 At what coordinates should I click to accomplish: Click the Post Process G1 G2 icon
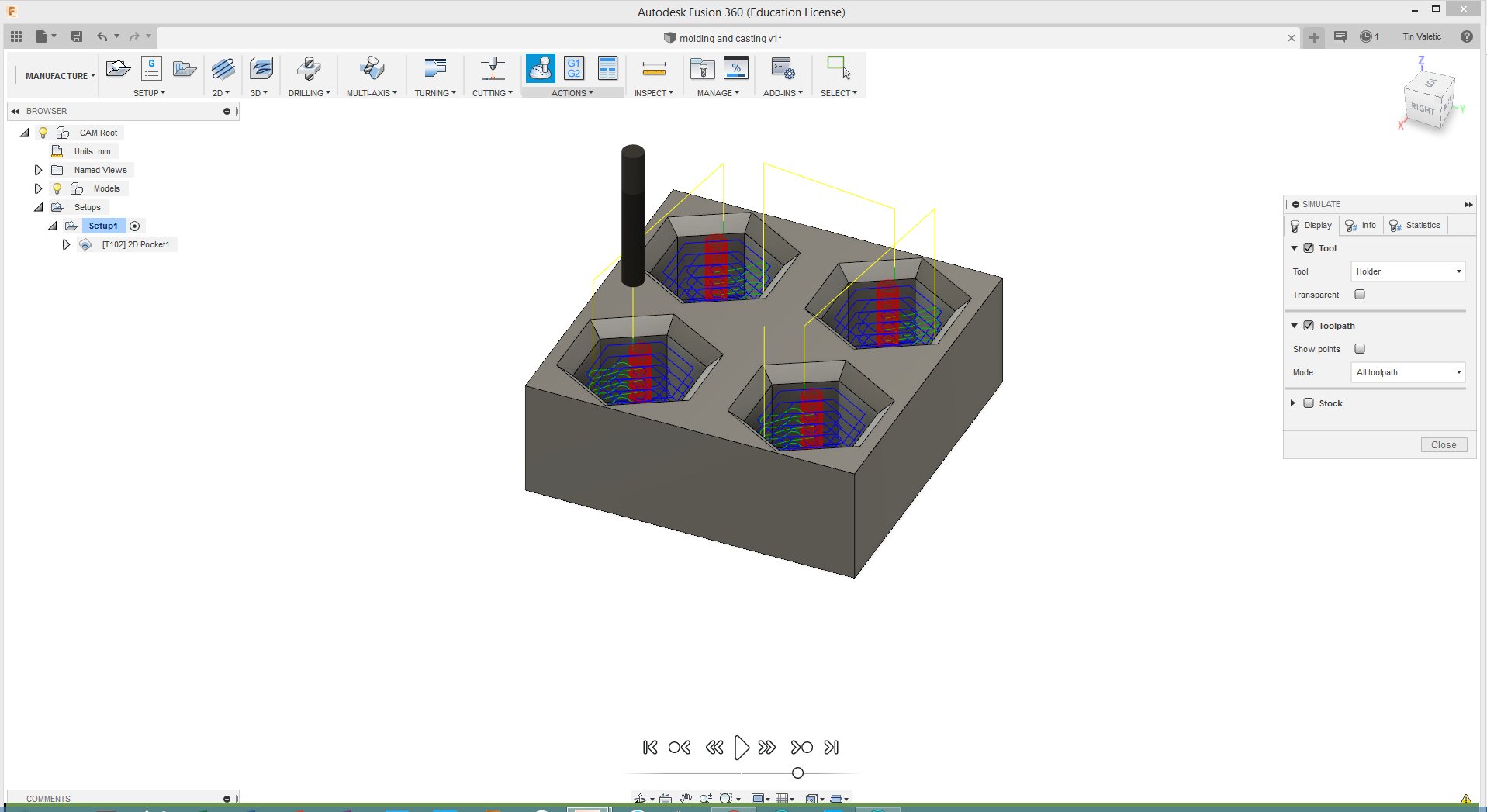[574, 68]
